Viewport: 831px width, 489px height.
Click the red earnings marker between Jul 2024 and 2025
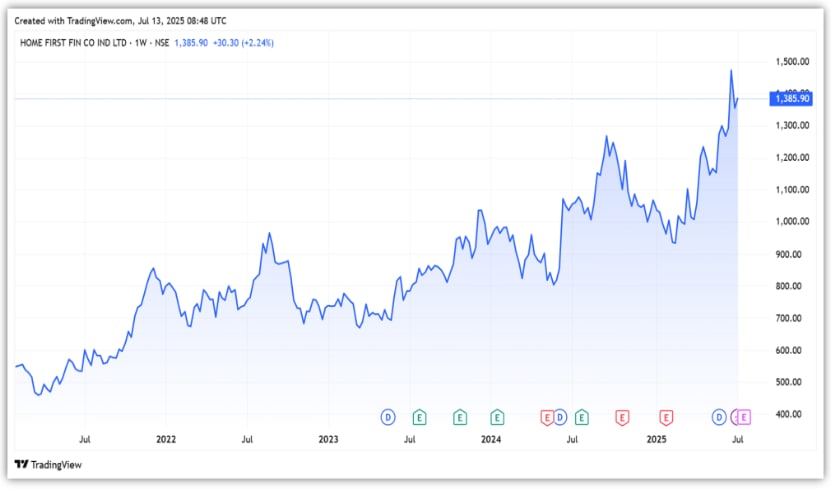coord(621,416)
